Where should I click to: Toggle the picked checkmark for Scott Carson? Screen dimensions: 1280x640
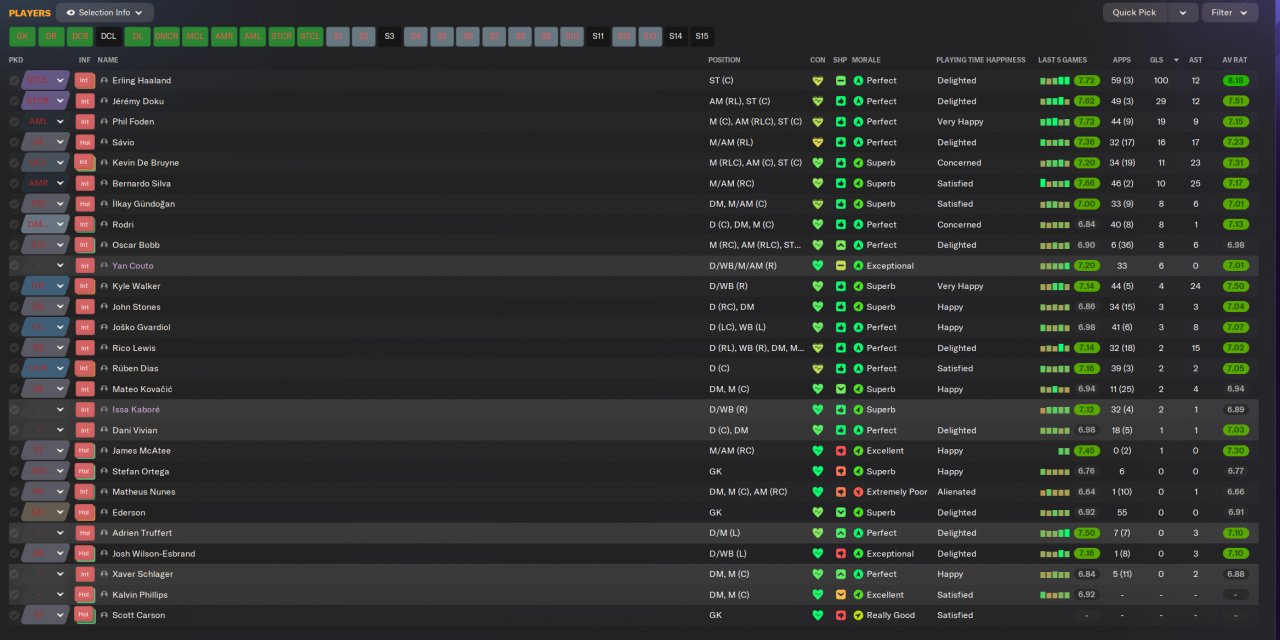point(14,615)
